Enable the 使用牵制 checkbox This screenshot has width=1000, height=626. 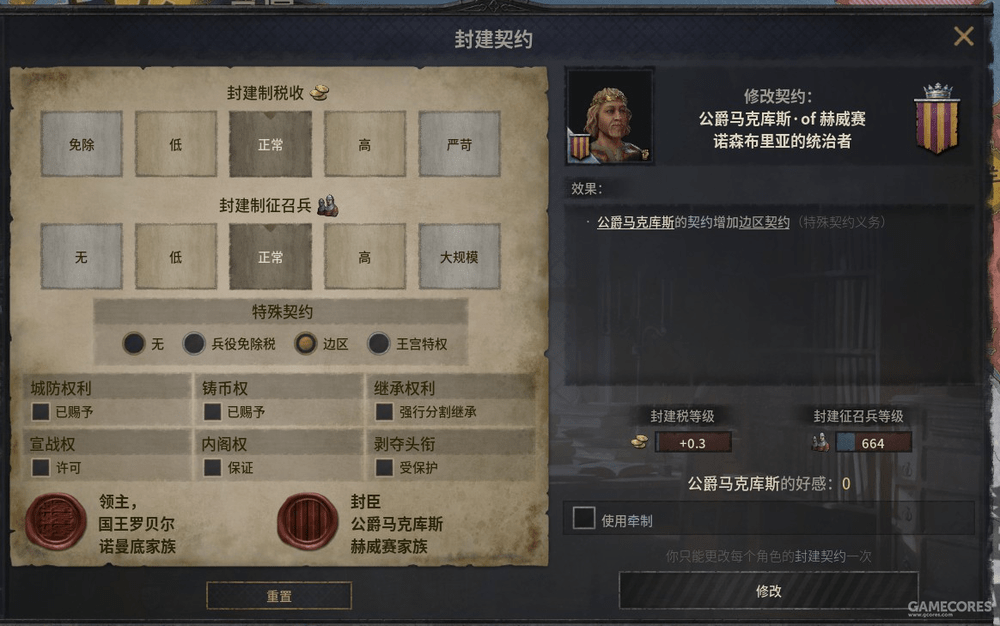[584, 518]
